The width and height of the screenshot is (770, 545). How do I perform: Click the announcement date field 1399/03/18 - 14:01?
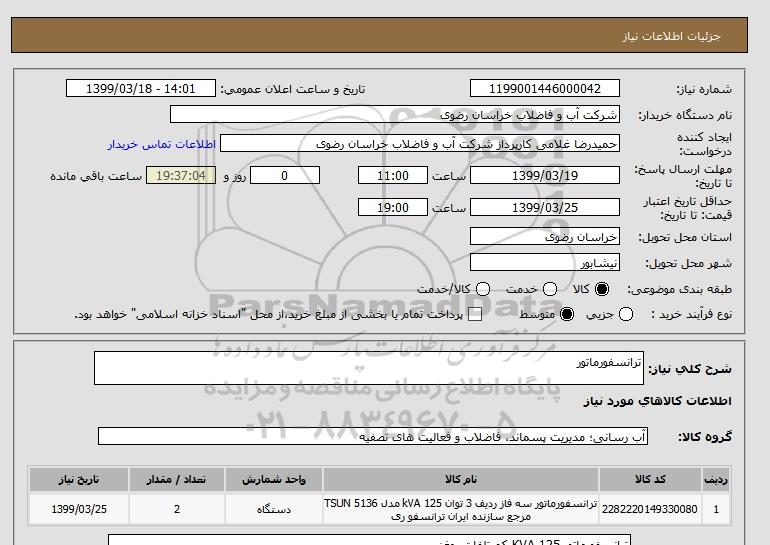point(140,88)
